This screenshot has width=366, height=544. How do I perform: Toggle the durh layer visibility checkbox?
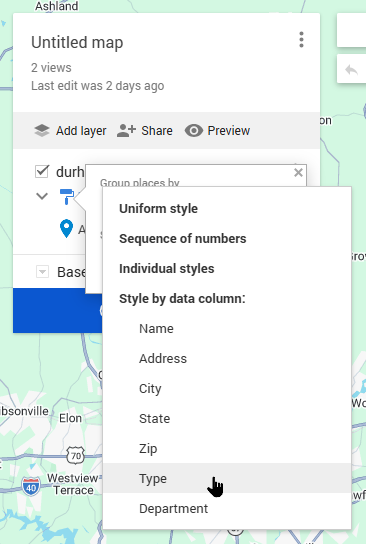click(x=42, y=171)
